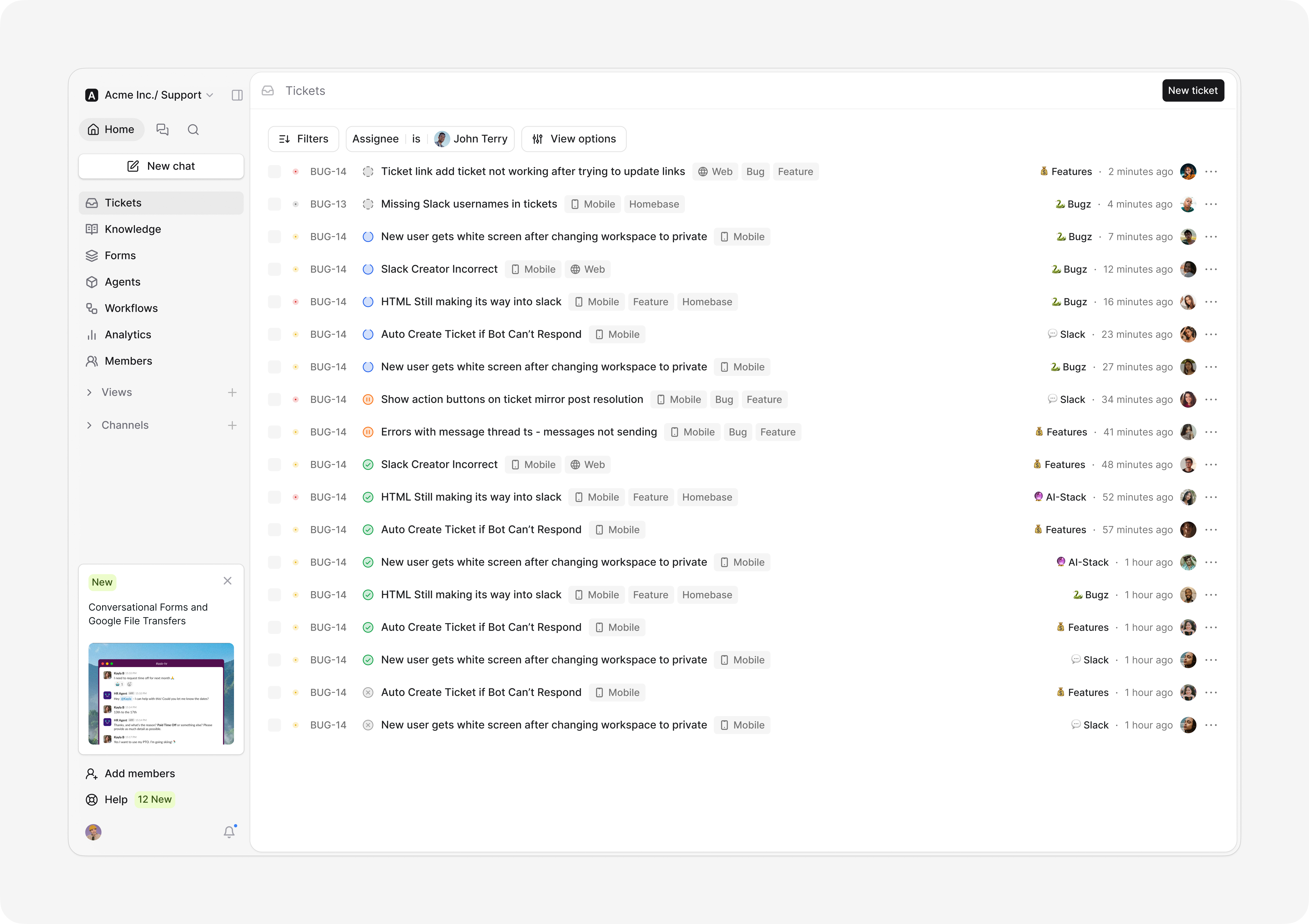Viewport: 1309px width, 924px height.
Task: Click the Homebase tag on BUG-13 ticket
Action: [x=654, y=204]
